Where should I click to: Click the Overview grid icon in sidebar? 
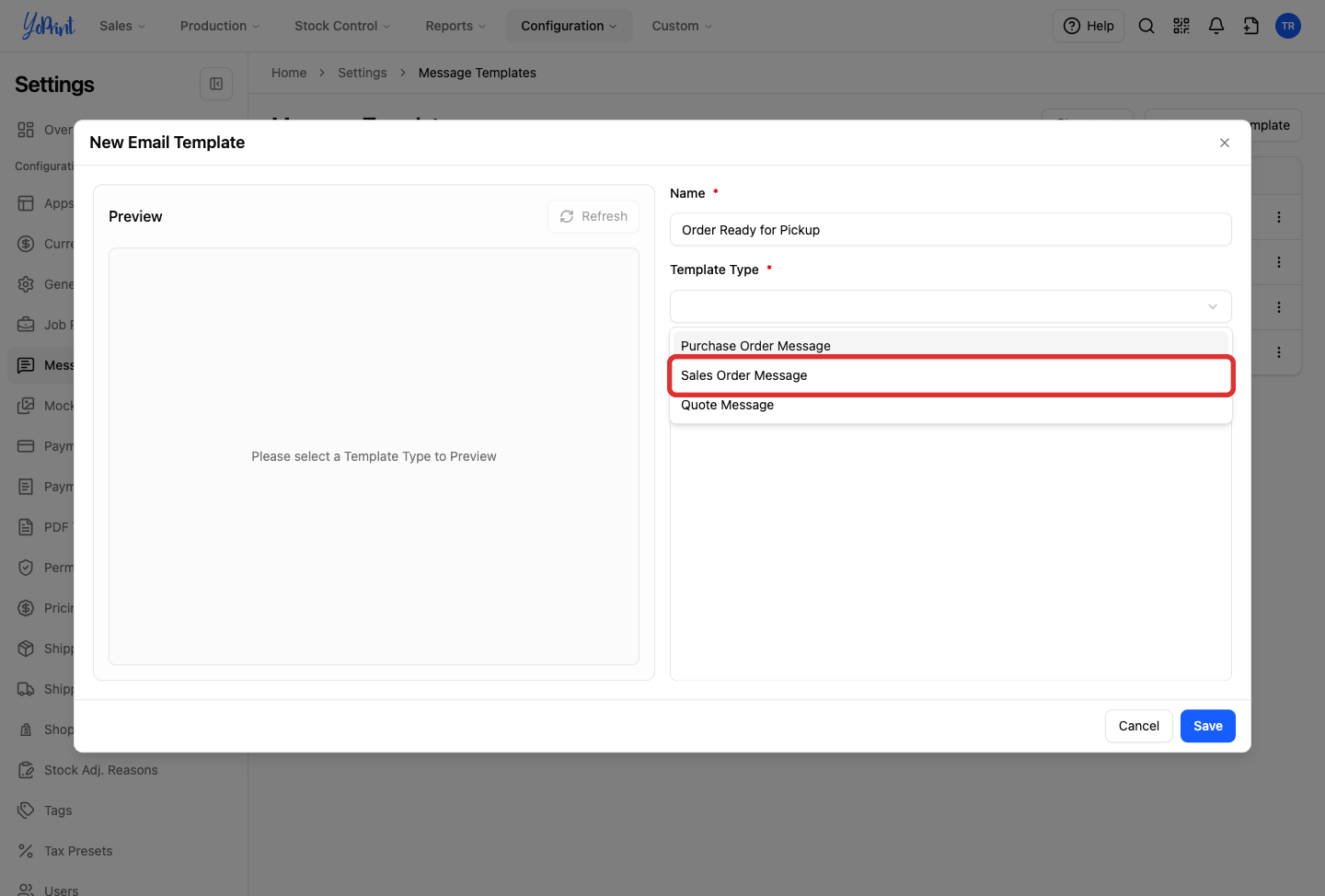point(26,130)
